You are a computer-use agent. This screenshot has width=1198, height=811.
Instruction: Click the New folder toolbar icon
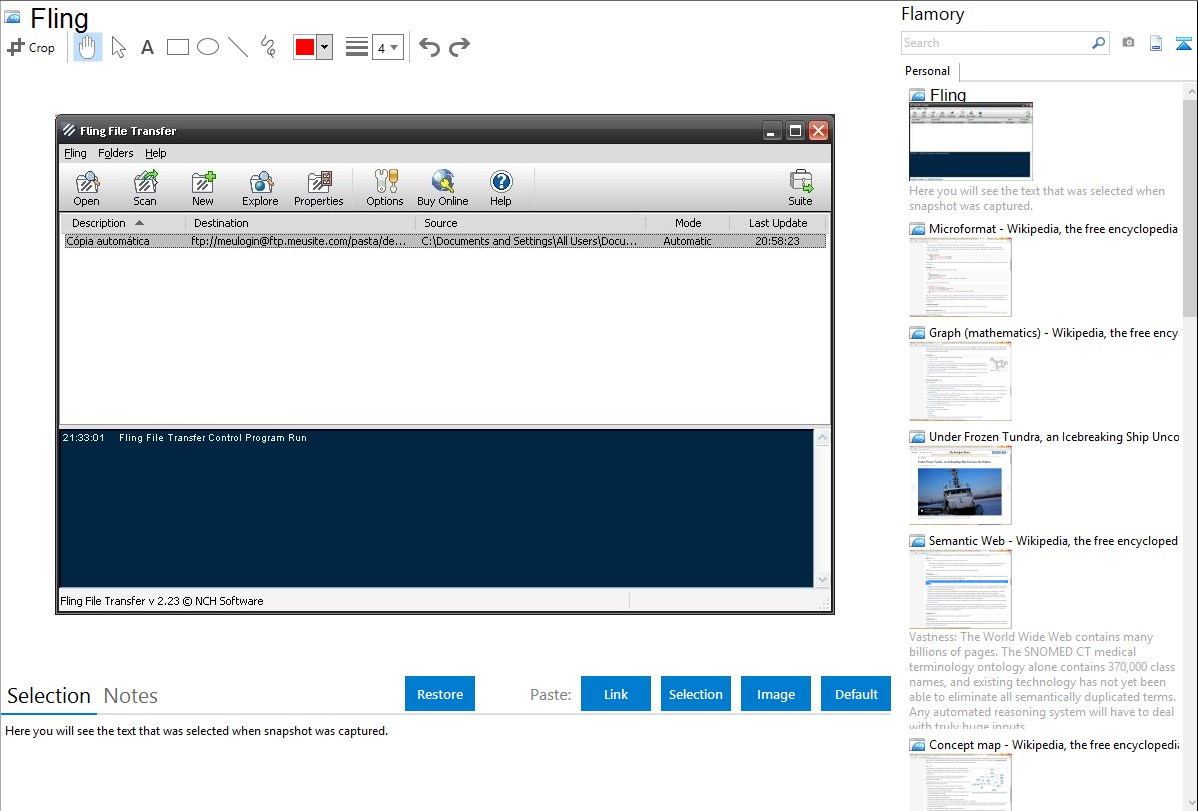coord(202,188)
